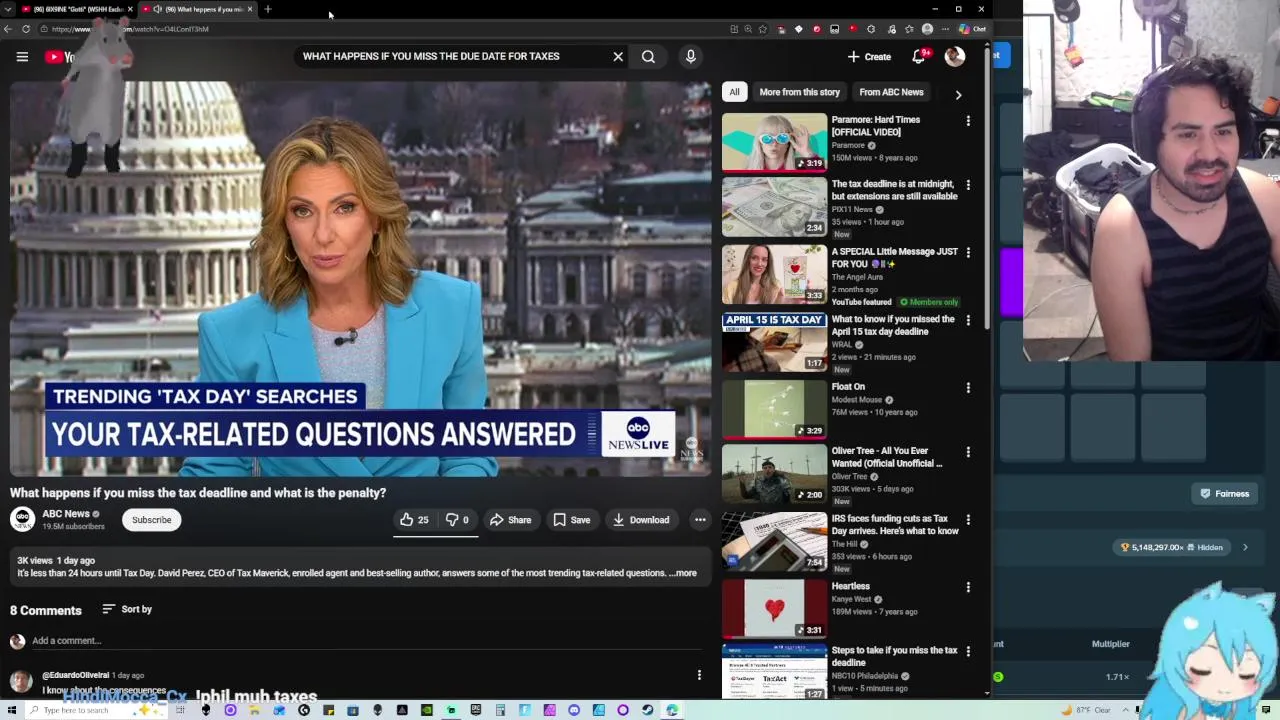Subscribe to ABC News channel
The image size is (1280, 720).
point(152,520)
